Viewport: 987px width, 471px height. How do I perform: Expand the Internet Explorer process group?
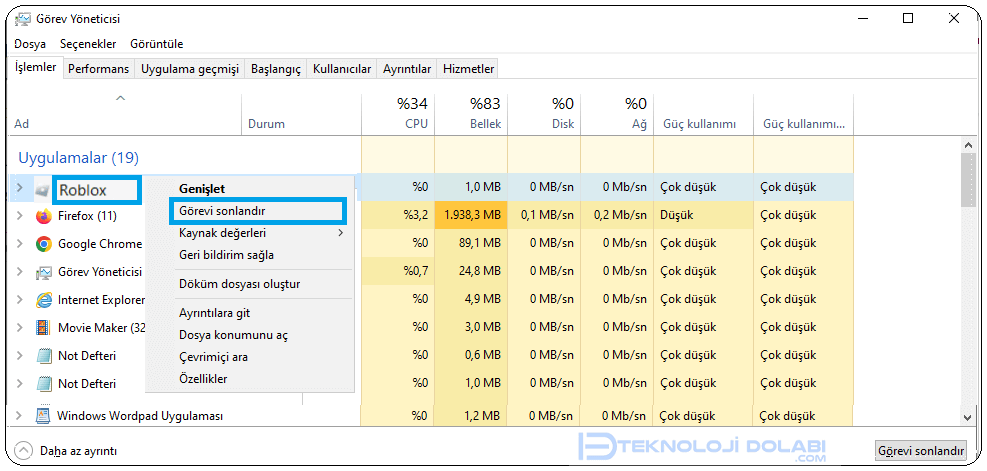19,300
